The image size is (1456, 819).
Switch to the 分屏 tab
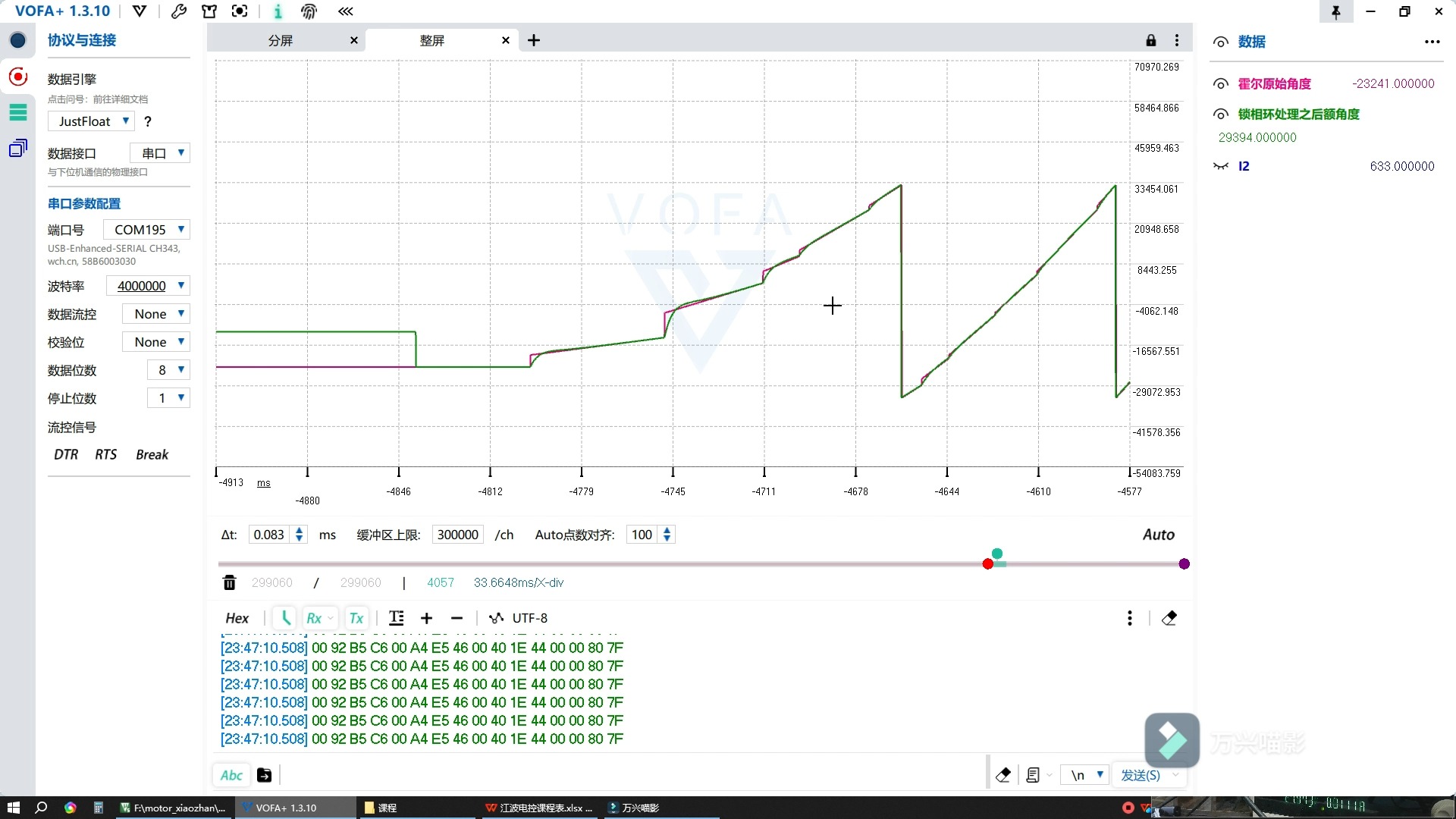click(x=281, y=40)
